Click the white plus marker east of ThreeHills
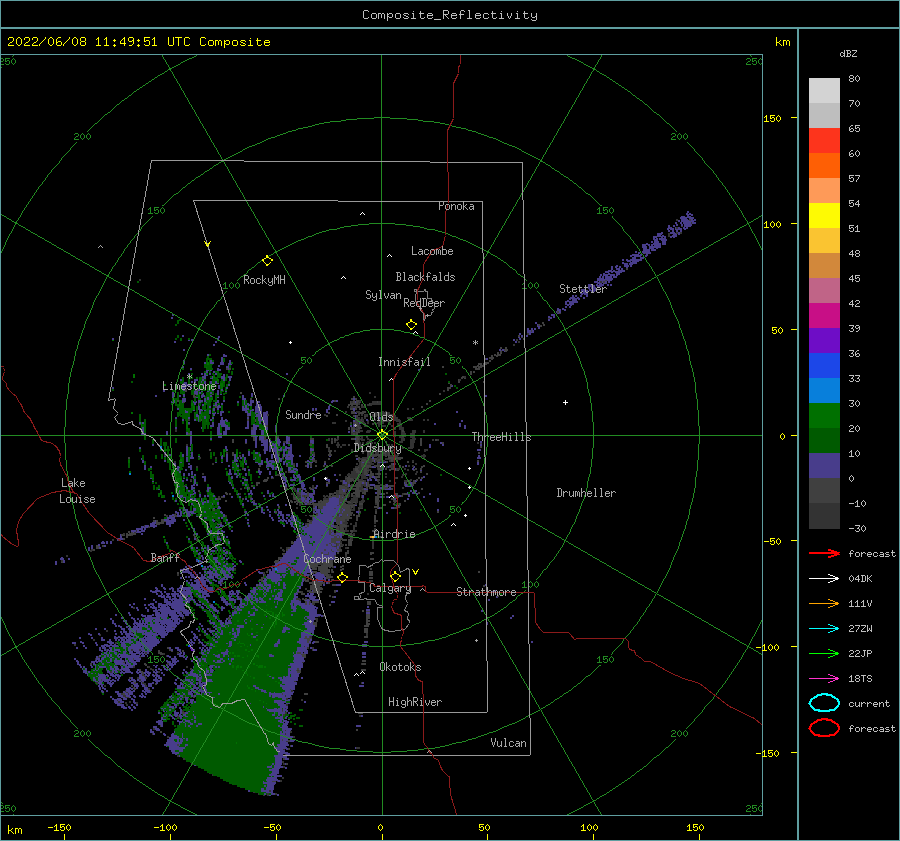Viewport: 900px width, 841px height. (565, 402)
